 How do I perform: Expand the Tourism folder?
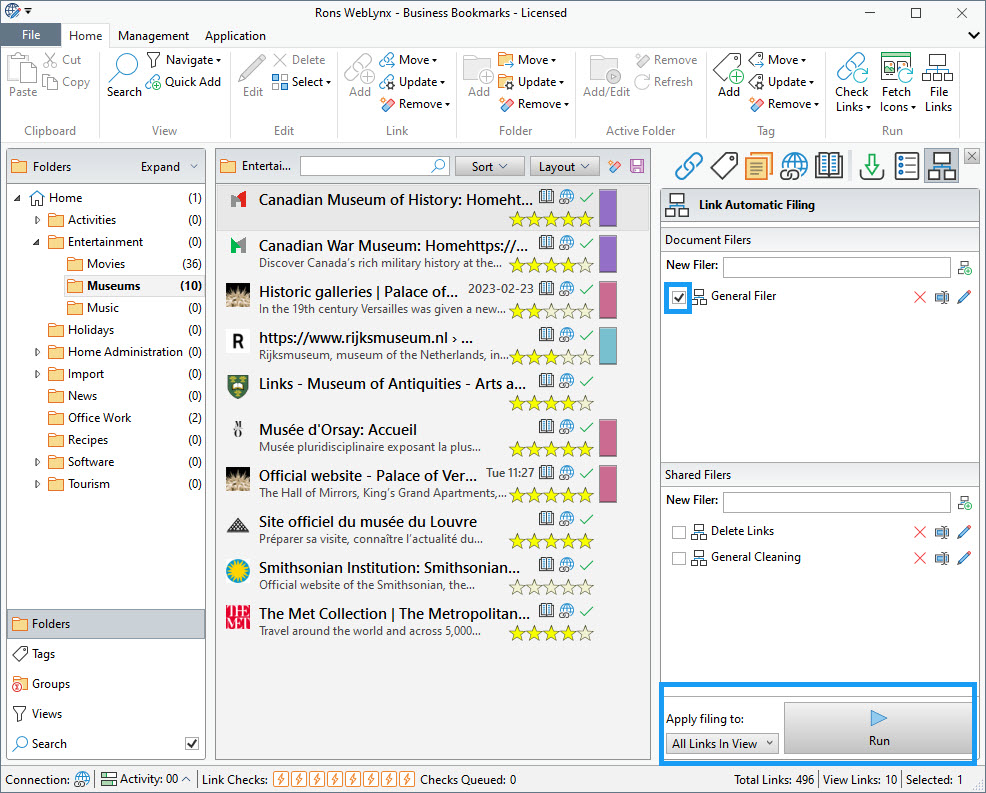pos(37,484)
